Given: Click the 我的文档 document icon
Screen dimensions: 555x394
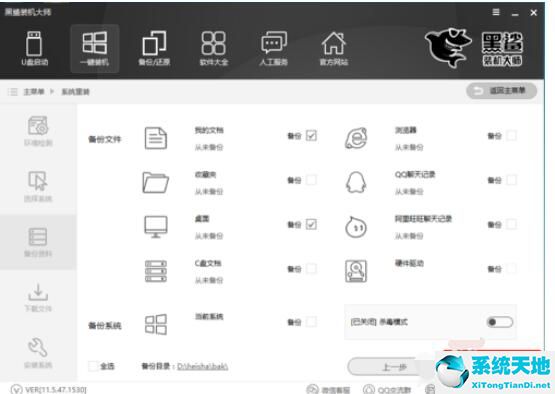Looking at the screenshot, I should (156, 138).
